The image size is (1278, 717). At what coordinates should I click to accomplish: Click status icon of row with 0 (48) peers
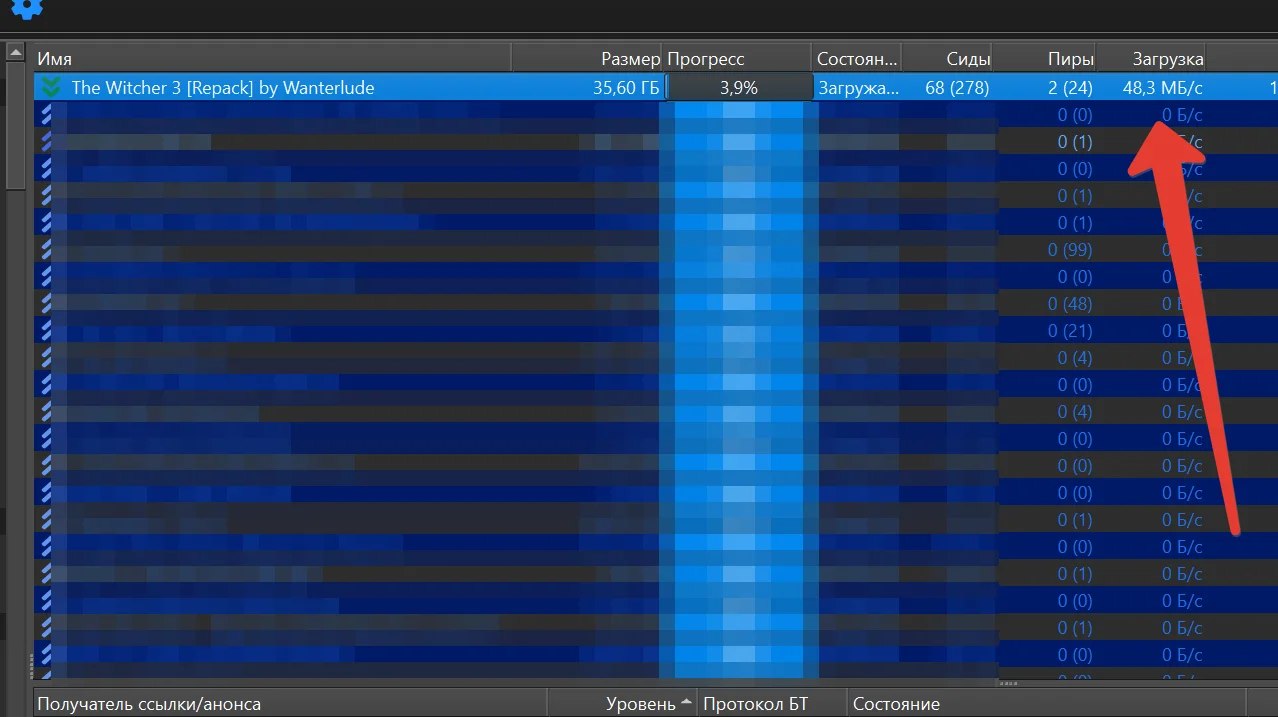tap(46, 304)
